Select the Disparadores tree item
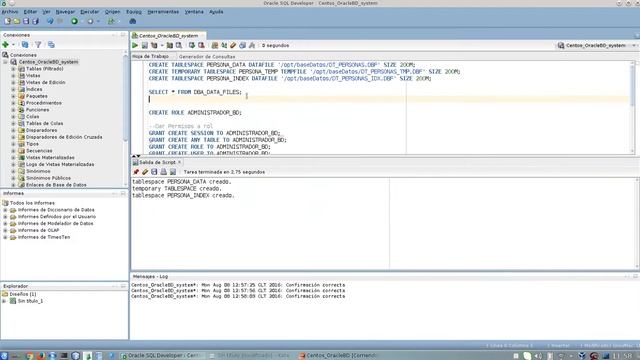This screenshot has width=640, height=360. (42, 130)
